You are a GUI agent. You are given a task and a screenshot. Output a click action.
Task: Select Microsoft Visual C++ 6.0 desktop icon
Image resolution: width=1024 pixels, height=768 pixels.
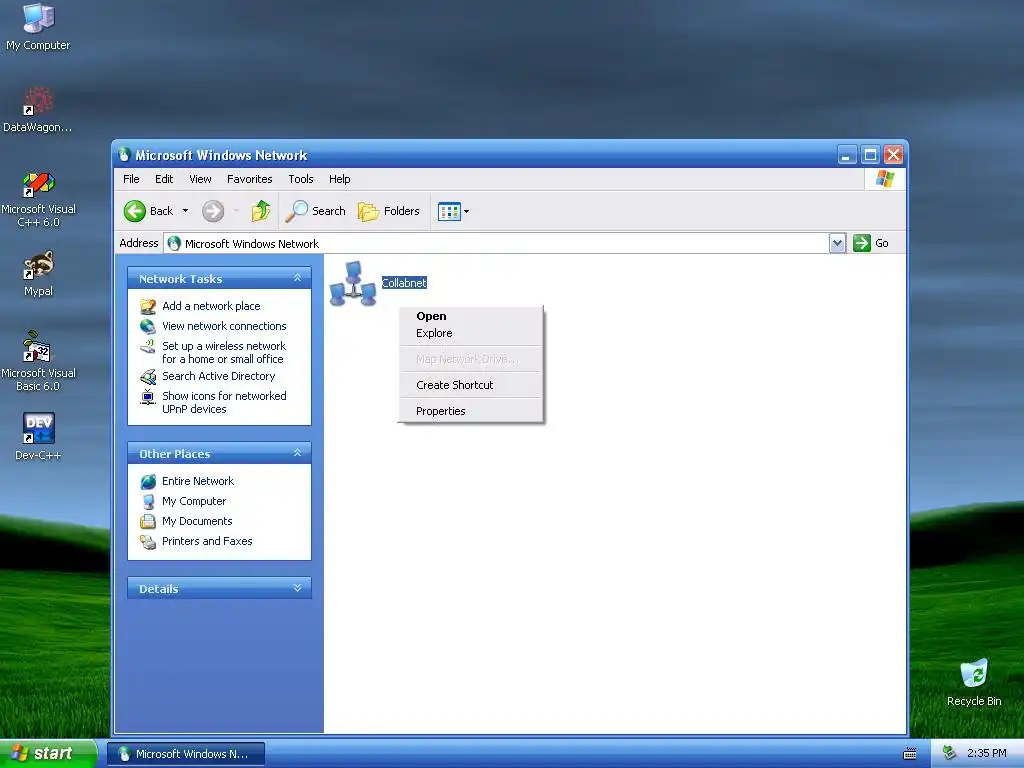[38, 199]
